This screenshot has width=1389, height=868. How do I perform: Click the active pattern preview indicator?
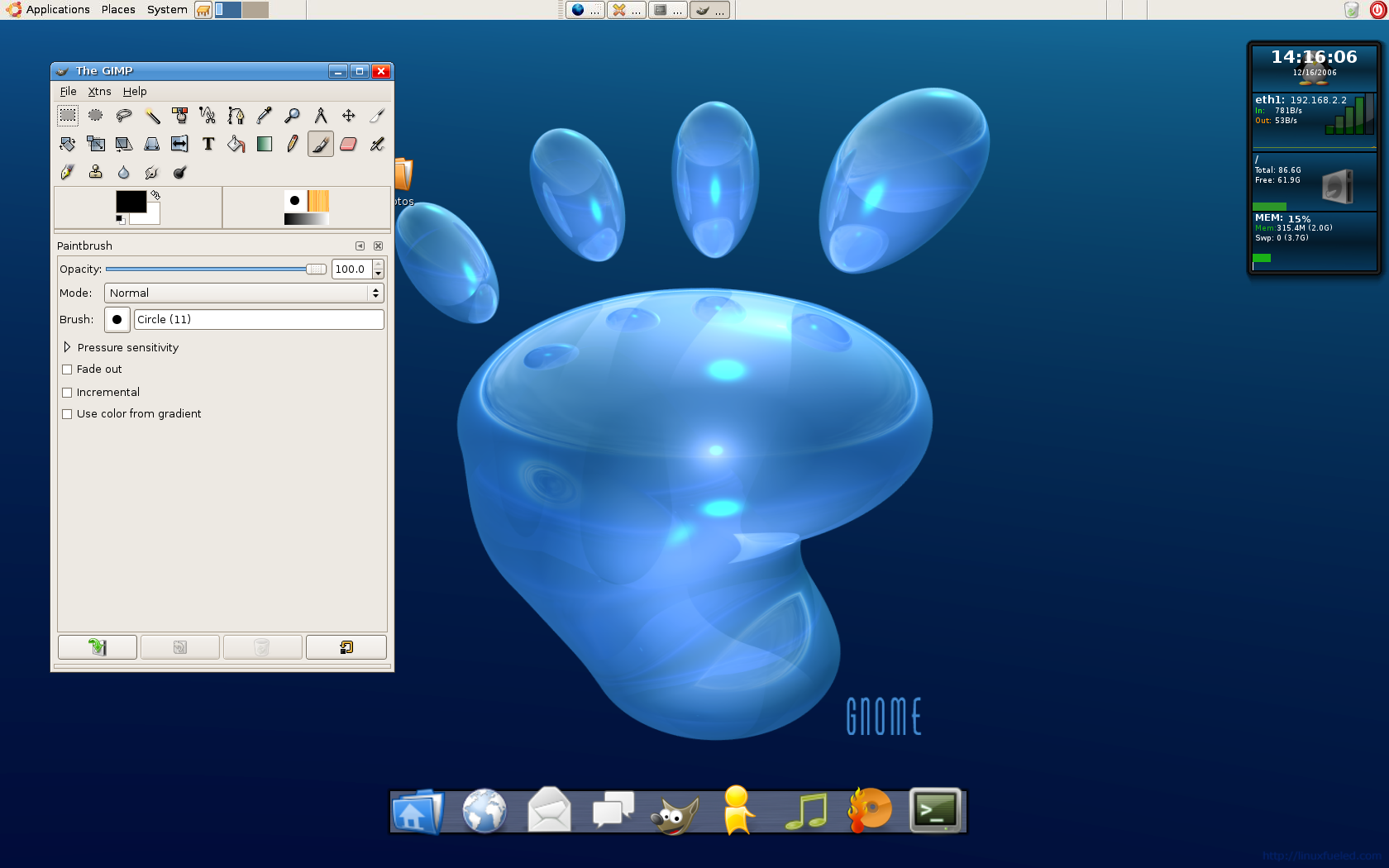point(318,201)
